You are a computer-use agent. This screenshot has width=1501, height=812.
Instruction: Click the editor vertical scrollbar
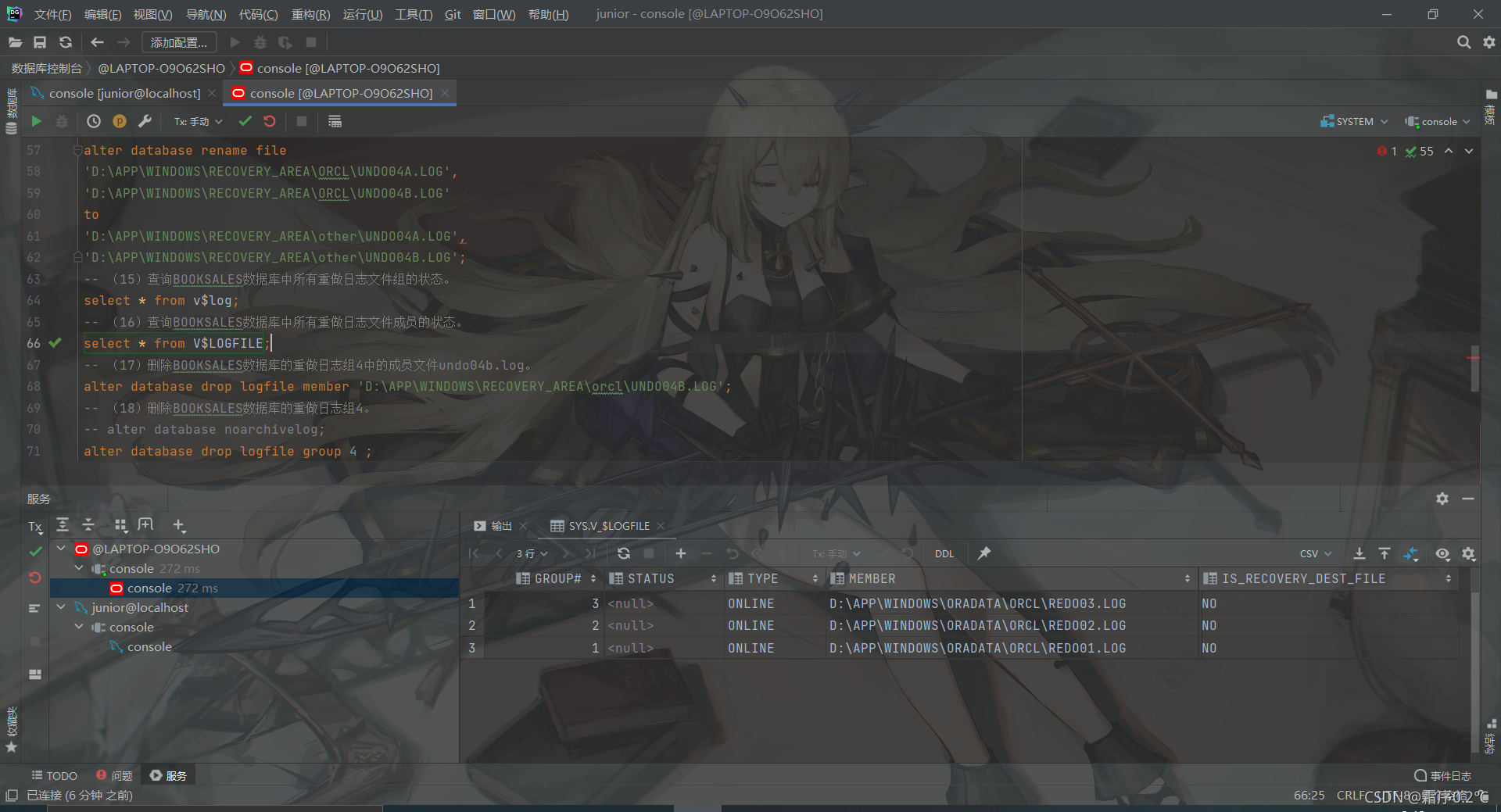coord(1474,367)
